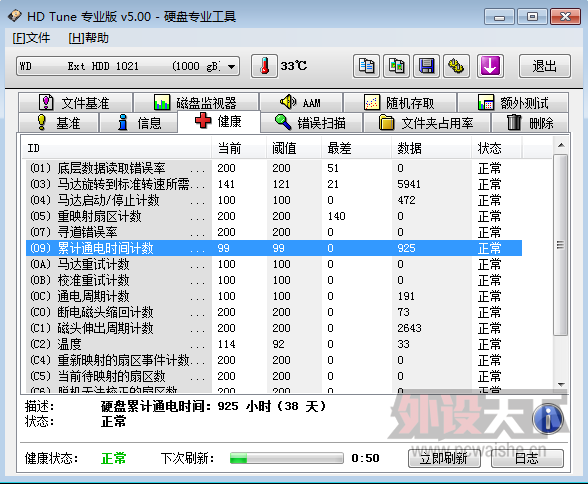Click the HD Tune title bar app icon
This screenshot has width=588, height=484.
point(15,16)
